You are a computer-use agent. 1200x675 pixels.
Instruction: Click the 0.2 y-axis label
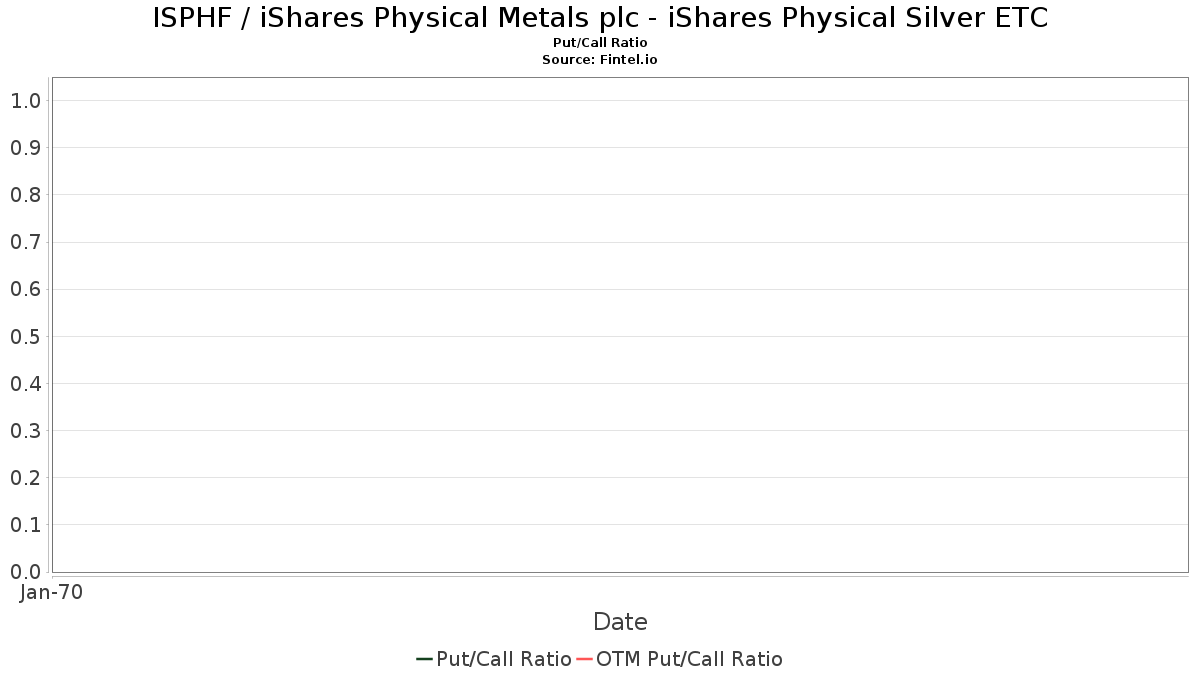click(x=25, y=478)
